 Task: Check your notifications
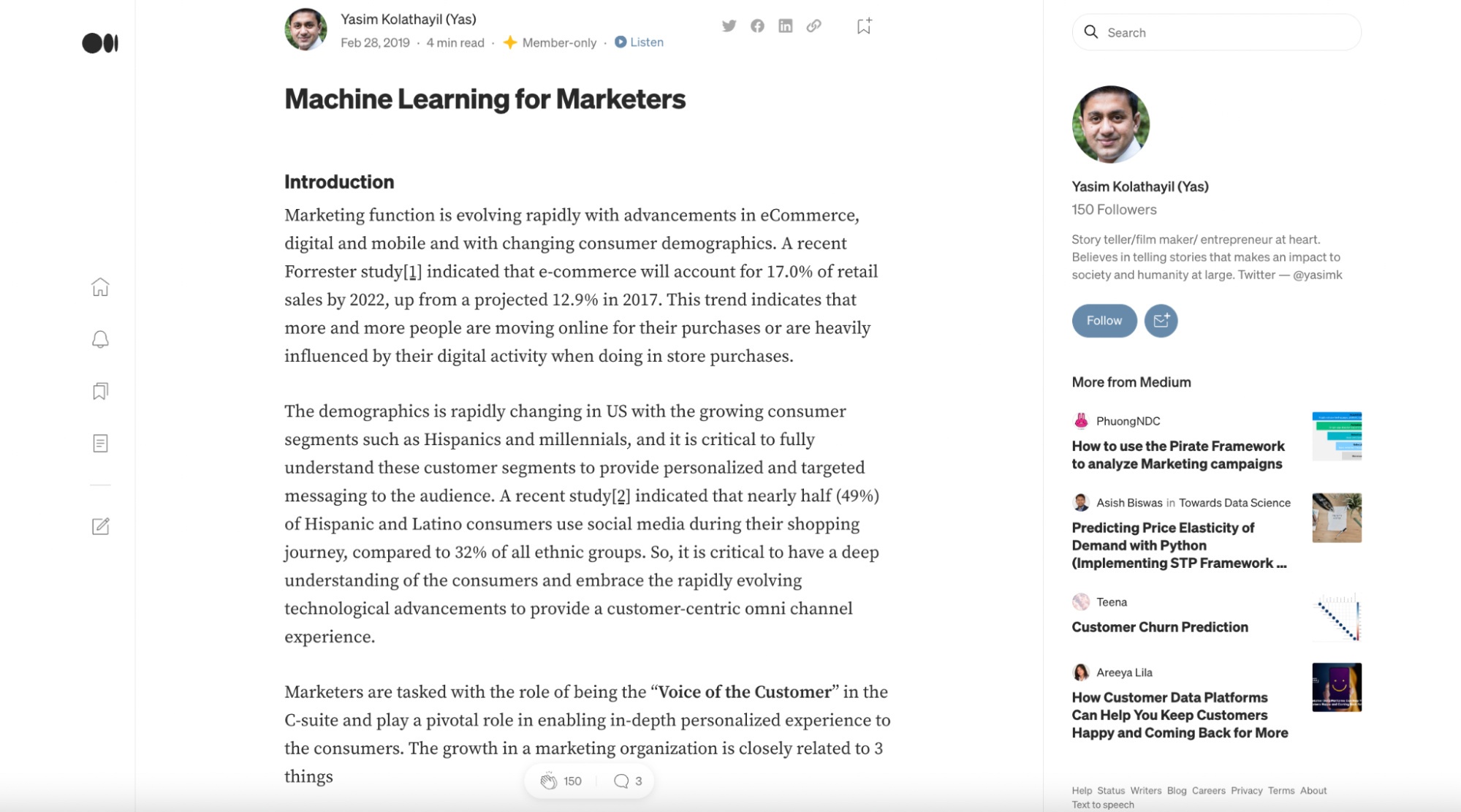point(101,339)
